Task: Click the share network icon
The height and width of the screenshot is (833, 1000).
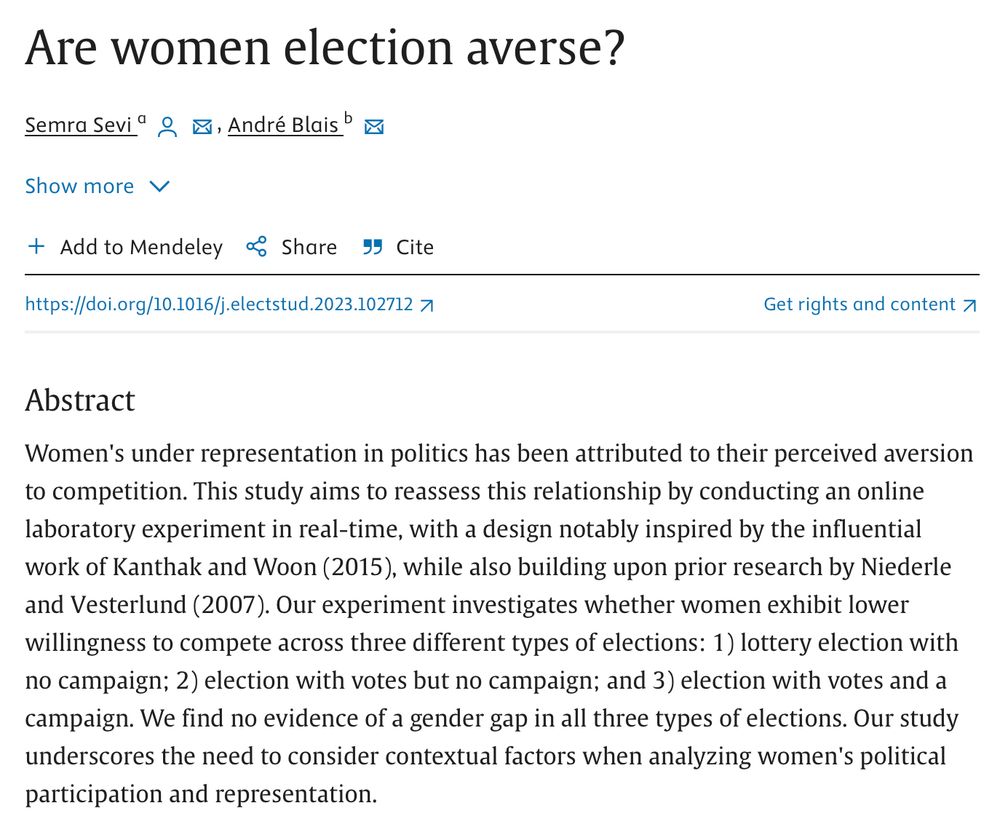Action: [257, 247]
